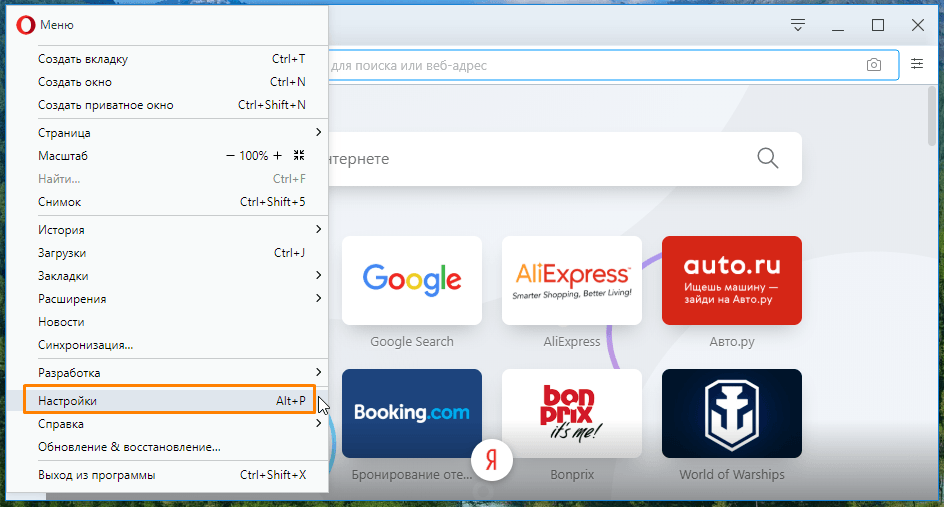The width and height of the screenshot is (944, 507).
Task: Click the magnifier search icon
Action: coord(768,158)
